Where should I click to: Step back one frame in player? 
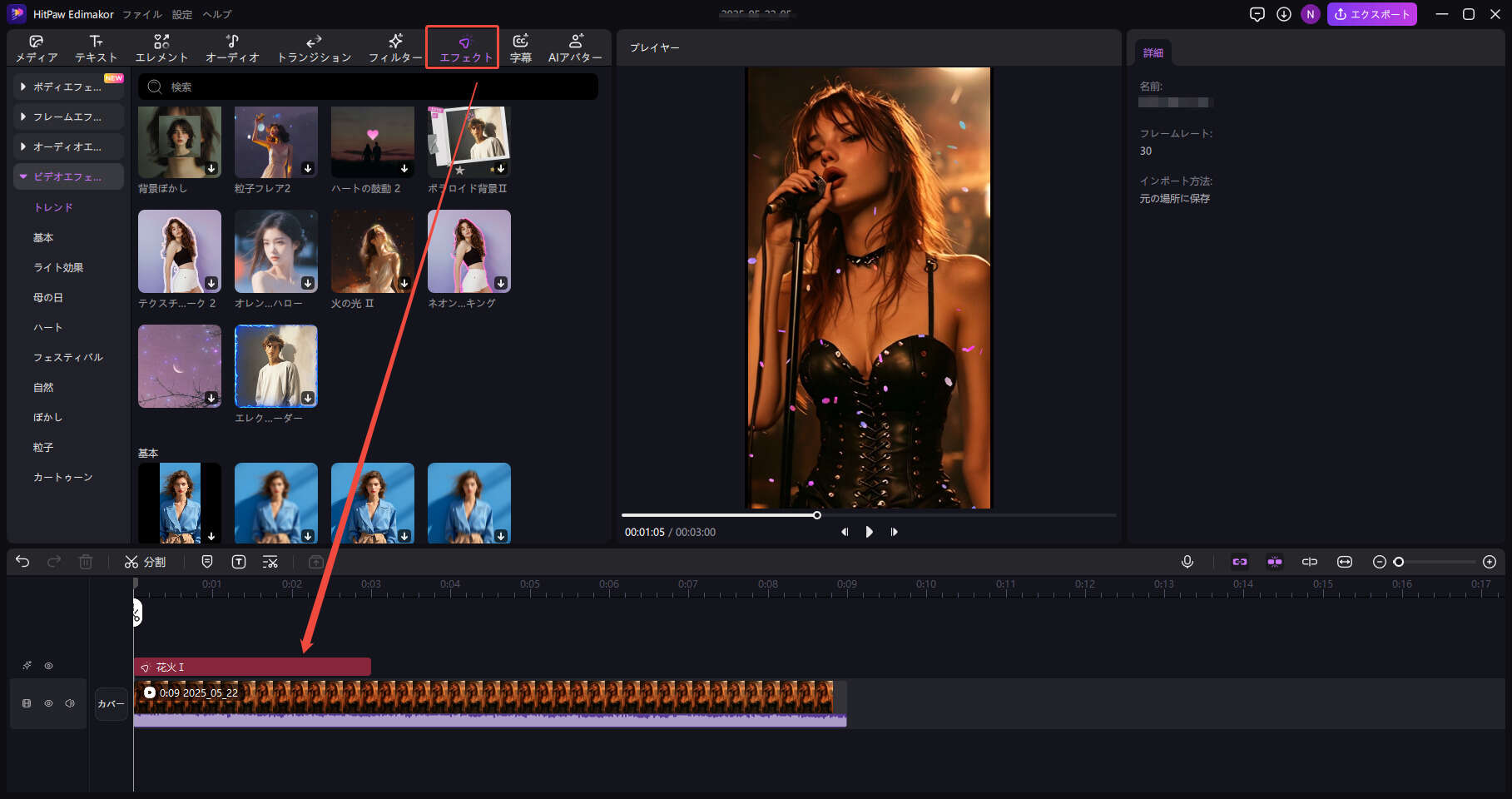(x=845, y=532)
